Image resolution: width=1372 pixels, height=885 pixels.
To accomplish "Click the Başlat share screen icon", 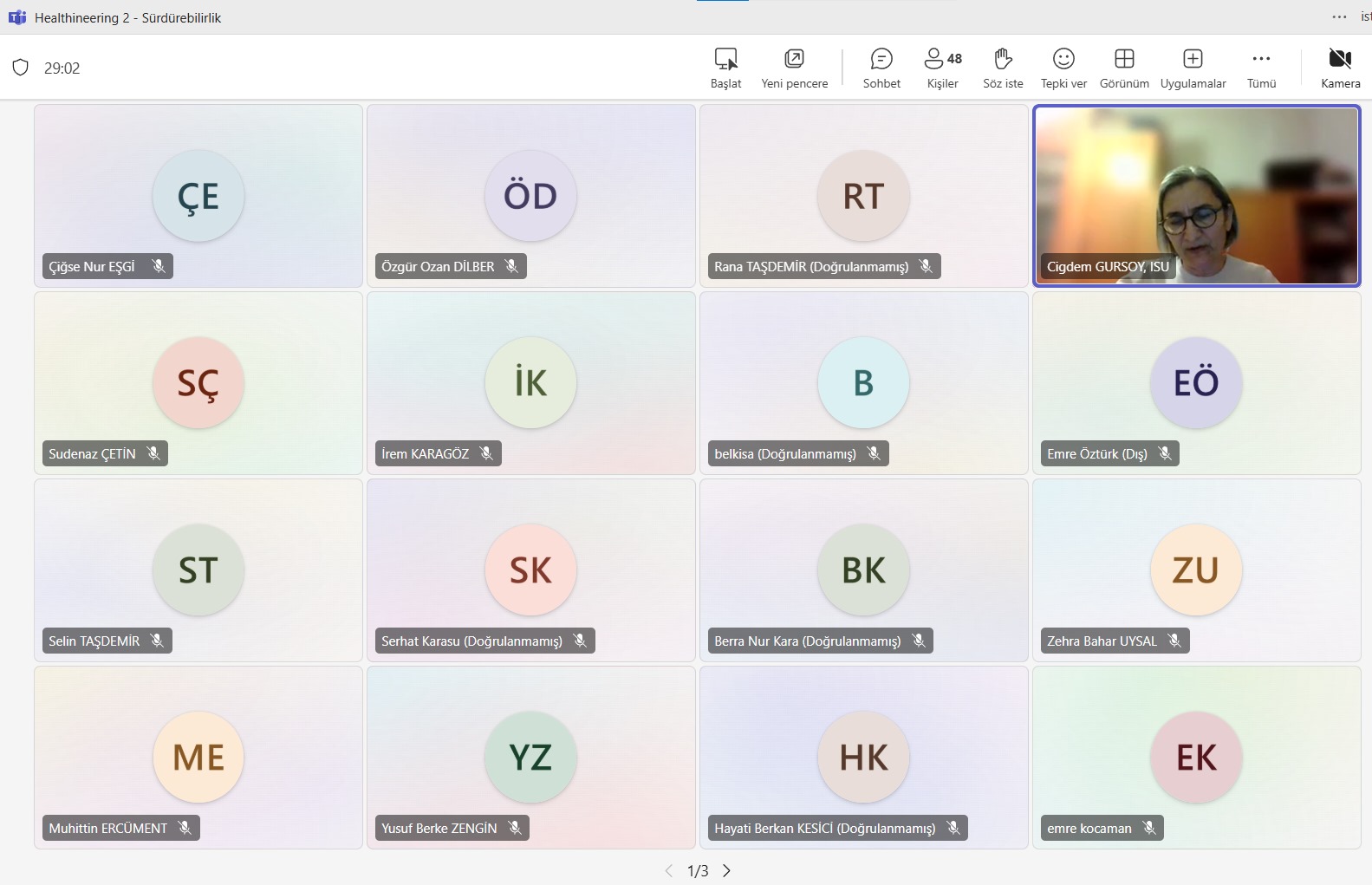I will pyautogui.click(x=725, y=59).
